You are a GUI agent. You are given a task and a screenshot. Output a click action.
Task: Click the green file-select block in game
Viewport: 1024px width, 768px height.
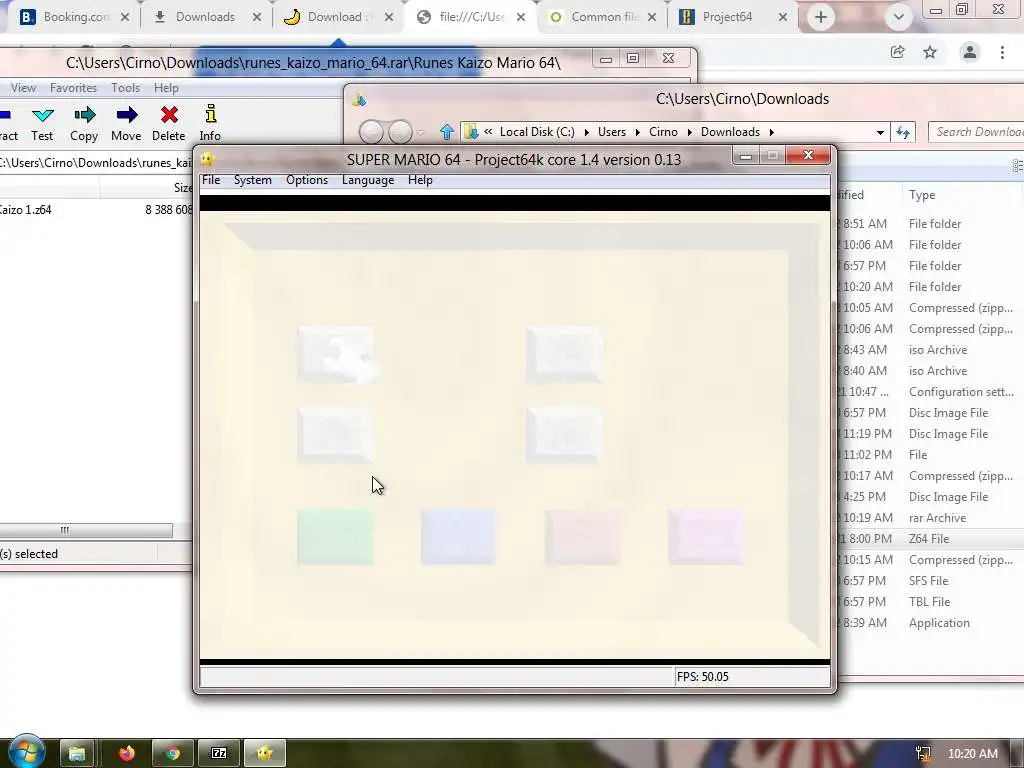[x=335, y=537]
